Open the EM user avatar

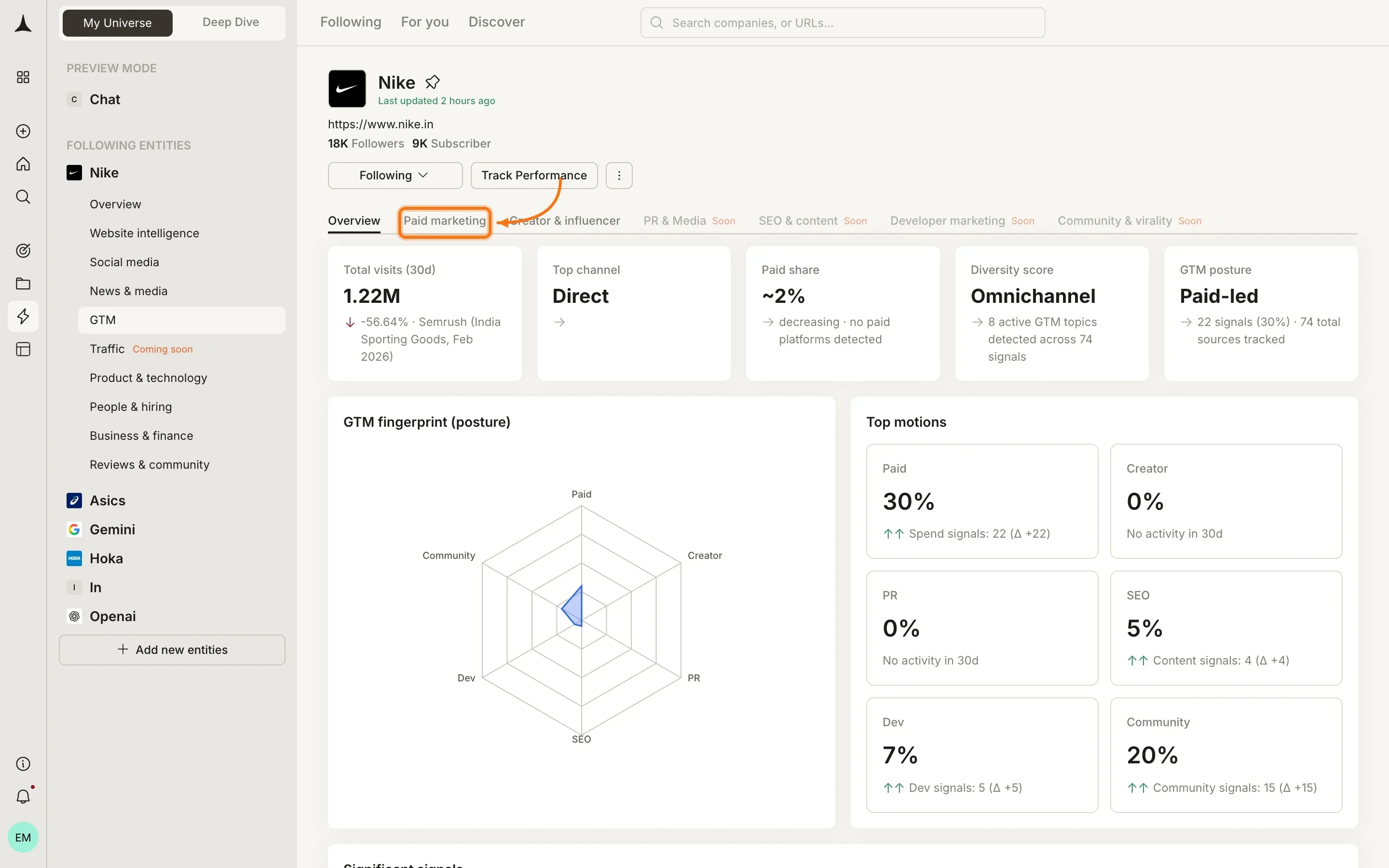click(23, 837)
